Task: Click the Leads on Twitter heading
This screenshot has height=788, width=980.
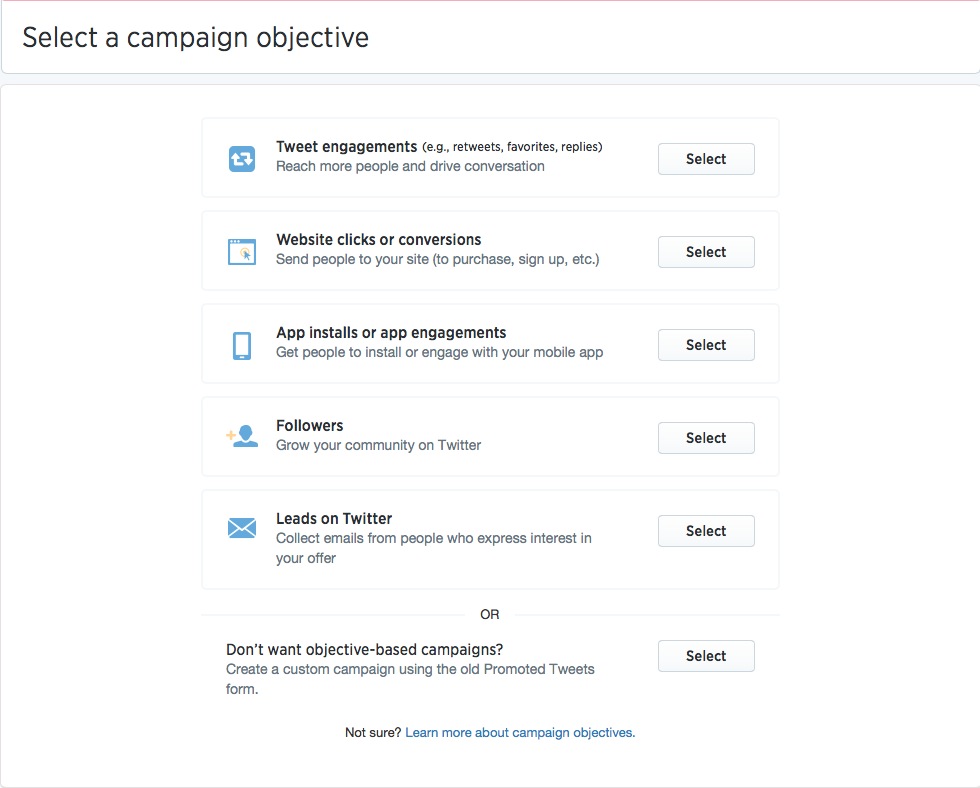Action: [334, 519]
